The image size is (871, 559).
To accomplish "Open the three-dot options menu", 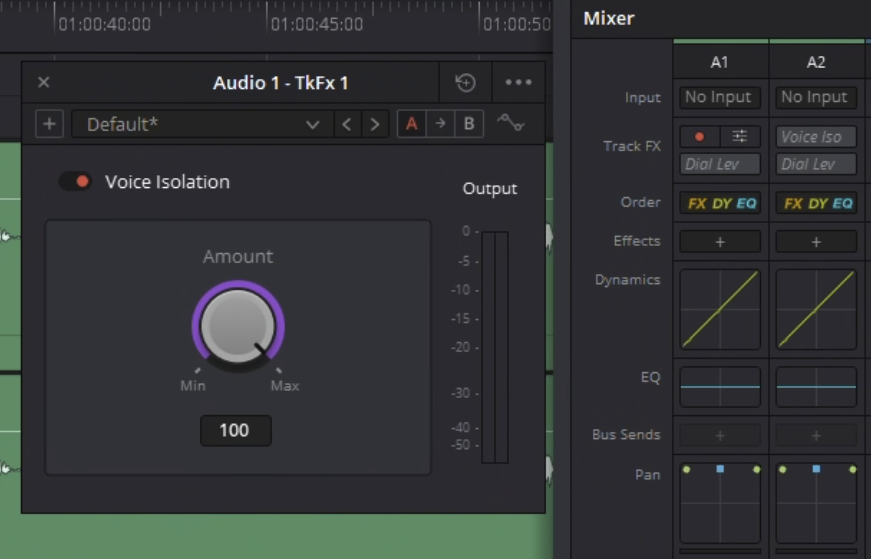I will click(518, 82).
